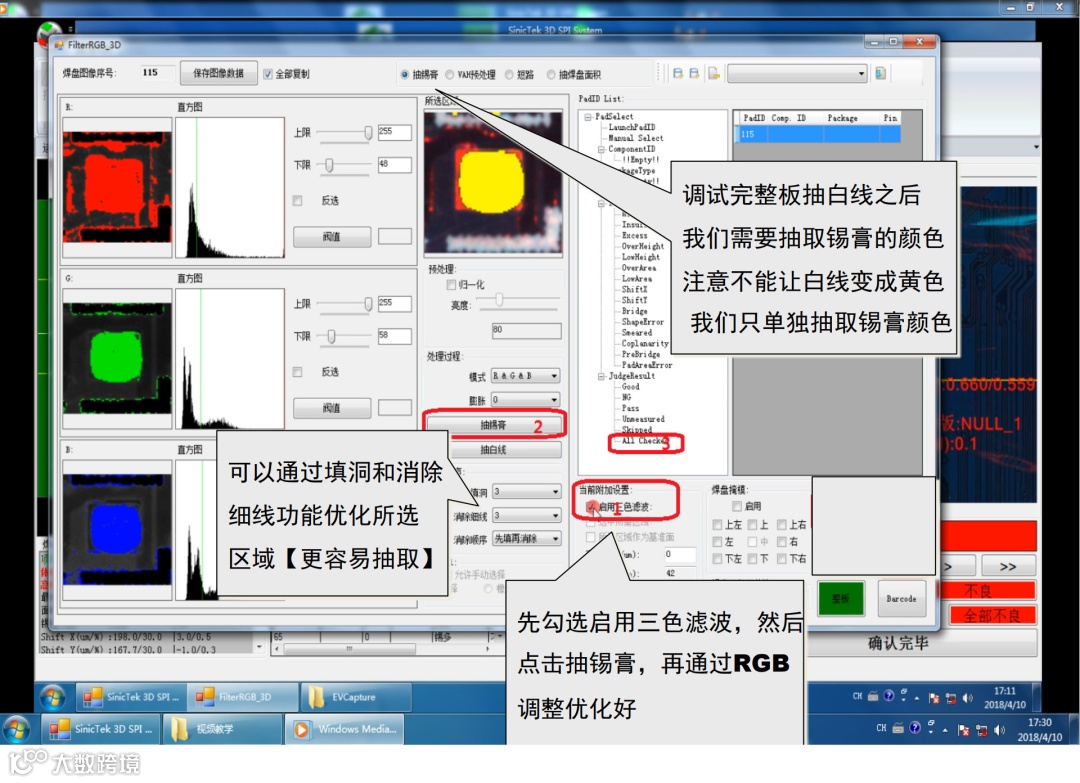
Task: Select LaunchPadID tree item
Action: (x=632, y=127)
